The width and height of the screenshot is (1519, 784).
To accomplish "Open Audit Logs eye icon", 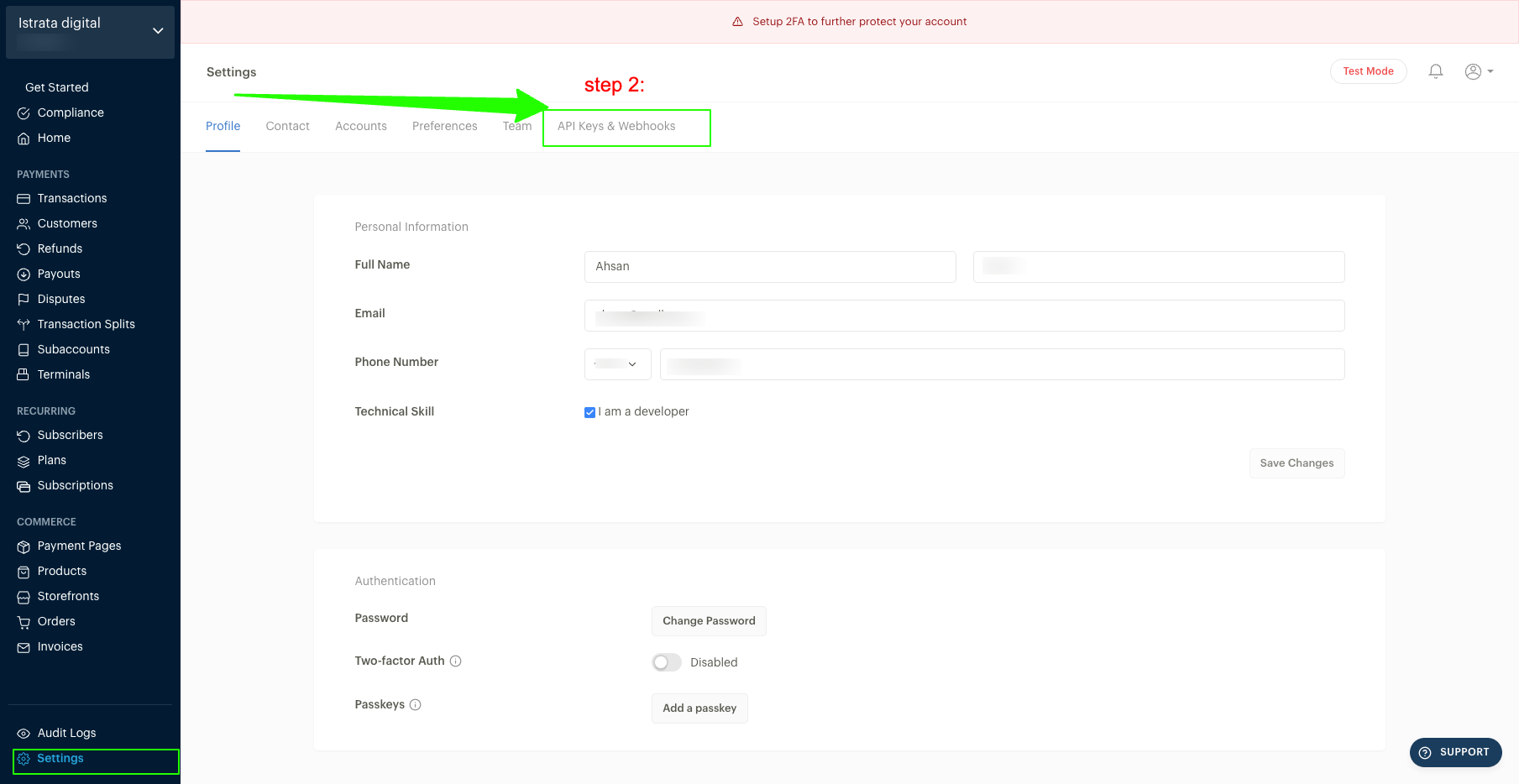I will click(x=24, y=734).
